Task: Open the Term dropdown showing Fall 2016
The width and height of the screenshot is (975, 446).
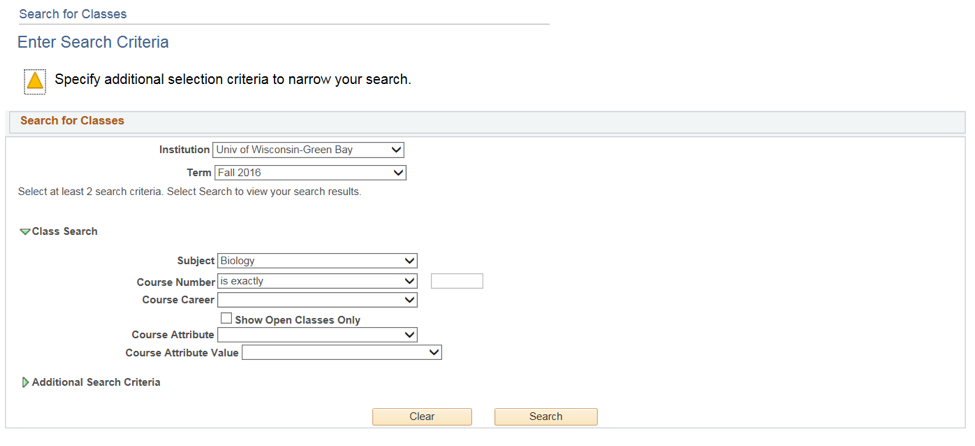Action: 310,172
